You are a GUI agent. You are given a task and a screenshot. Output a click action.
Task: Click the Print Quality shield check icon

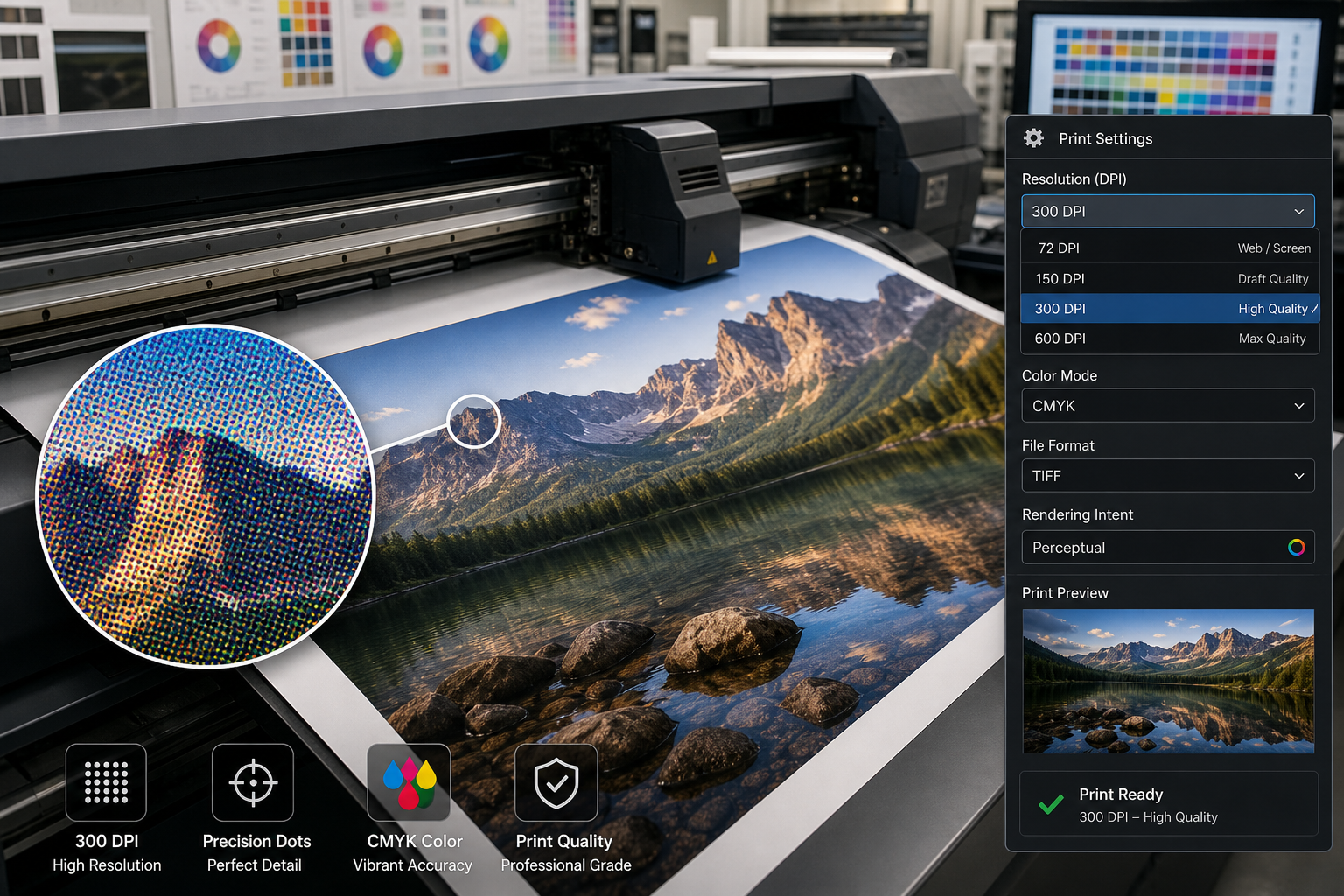pos(556,782)
